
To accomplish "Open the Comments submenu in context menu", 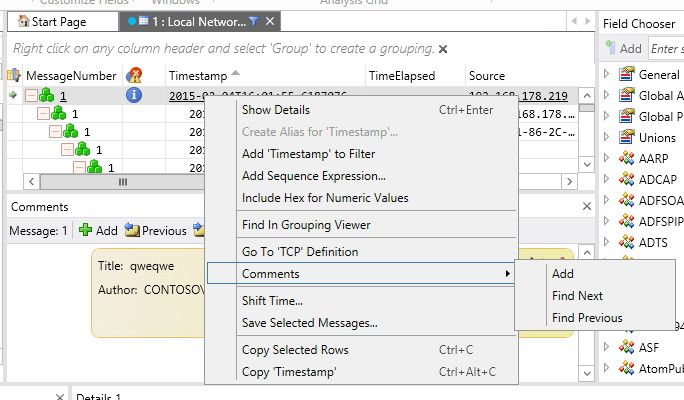I will point(360,273).
